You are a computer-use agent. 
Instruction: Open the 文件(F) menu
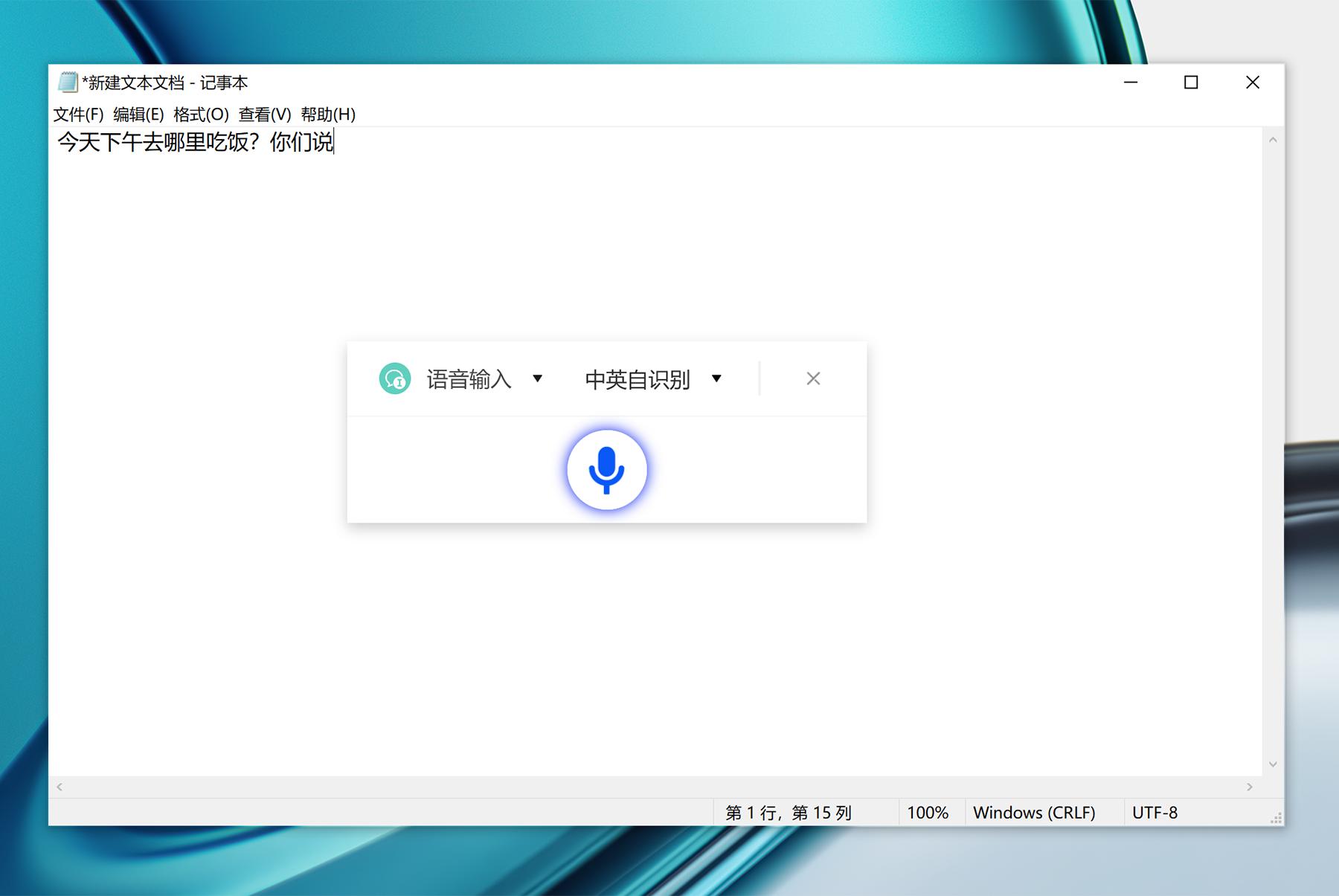[x=79, y=115]
